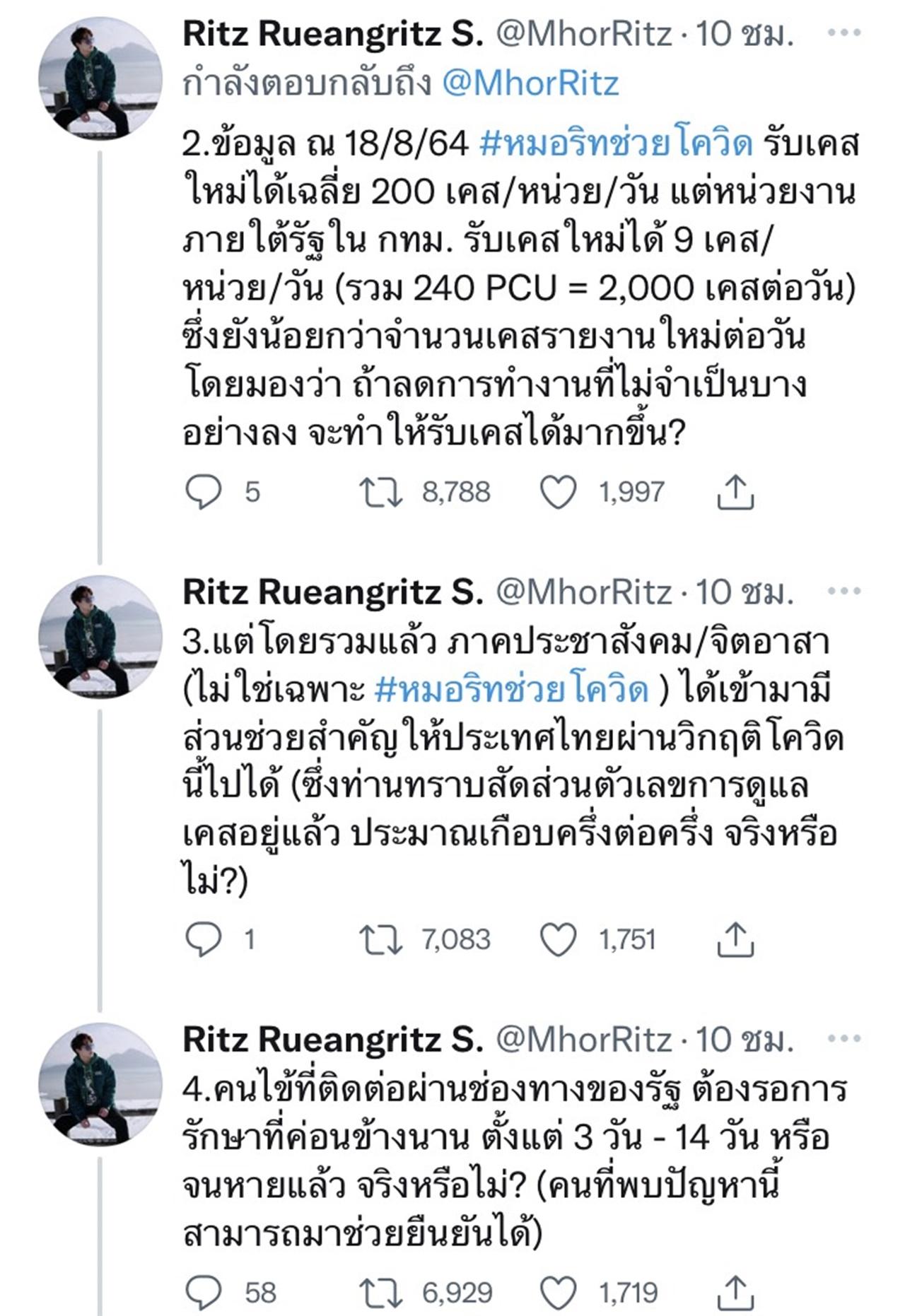Open more options on the third tweet
This screenshot has width=905, height=1316.
tap(844, 1039)
